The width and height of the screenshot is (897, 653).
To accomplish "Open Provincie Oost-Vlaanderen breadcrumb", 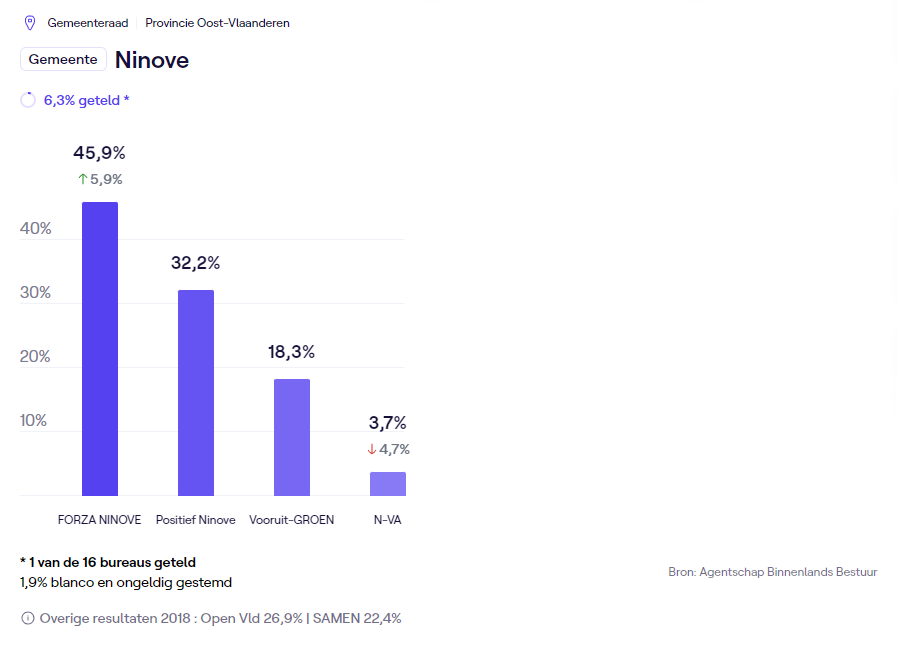I will (217, 22).
